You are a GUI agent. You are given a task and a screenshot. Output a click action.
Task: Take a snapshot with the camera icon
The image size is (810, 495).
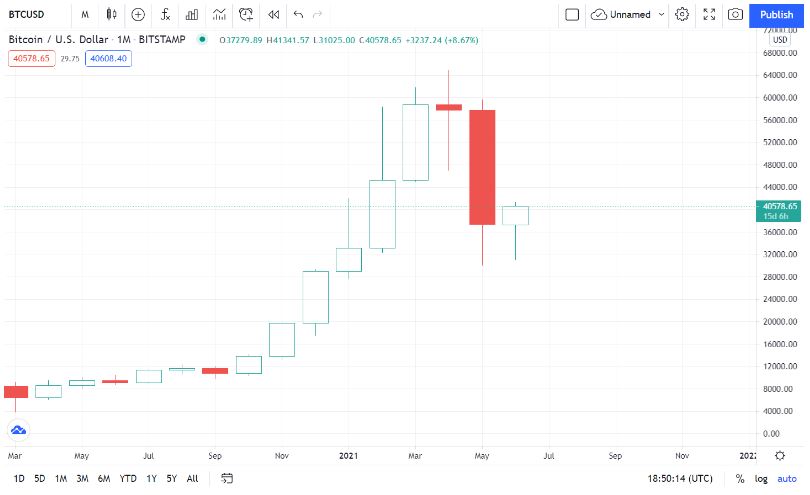click(735, 15)
